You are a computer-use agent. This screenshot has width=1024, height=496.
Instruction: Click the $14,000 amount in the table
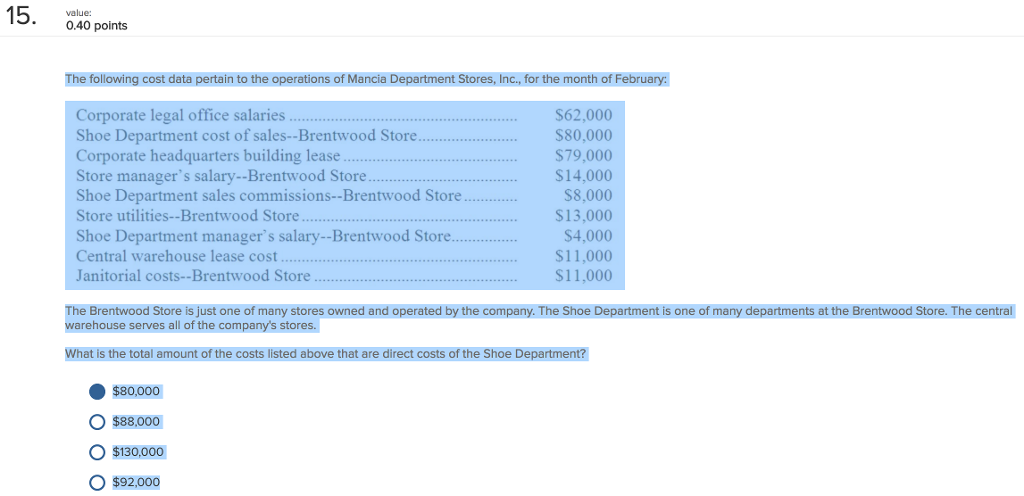point(583,176)
